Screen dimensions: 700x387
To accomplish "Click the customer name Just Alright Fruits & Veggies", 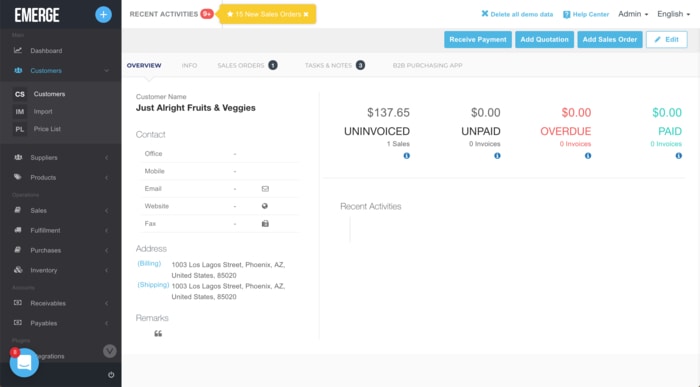I will tap(196, 108).
